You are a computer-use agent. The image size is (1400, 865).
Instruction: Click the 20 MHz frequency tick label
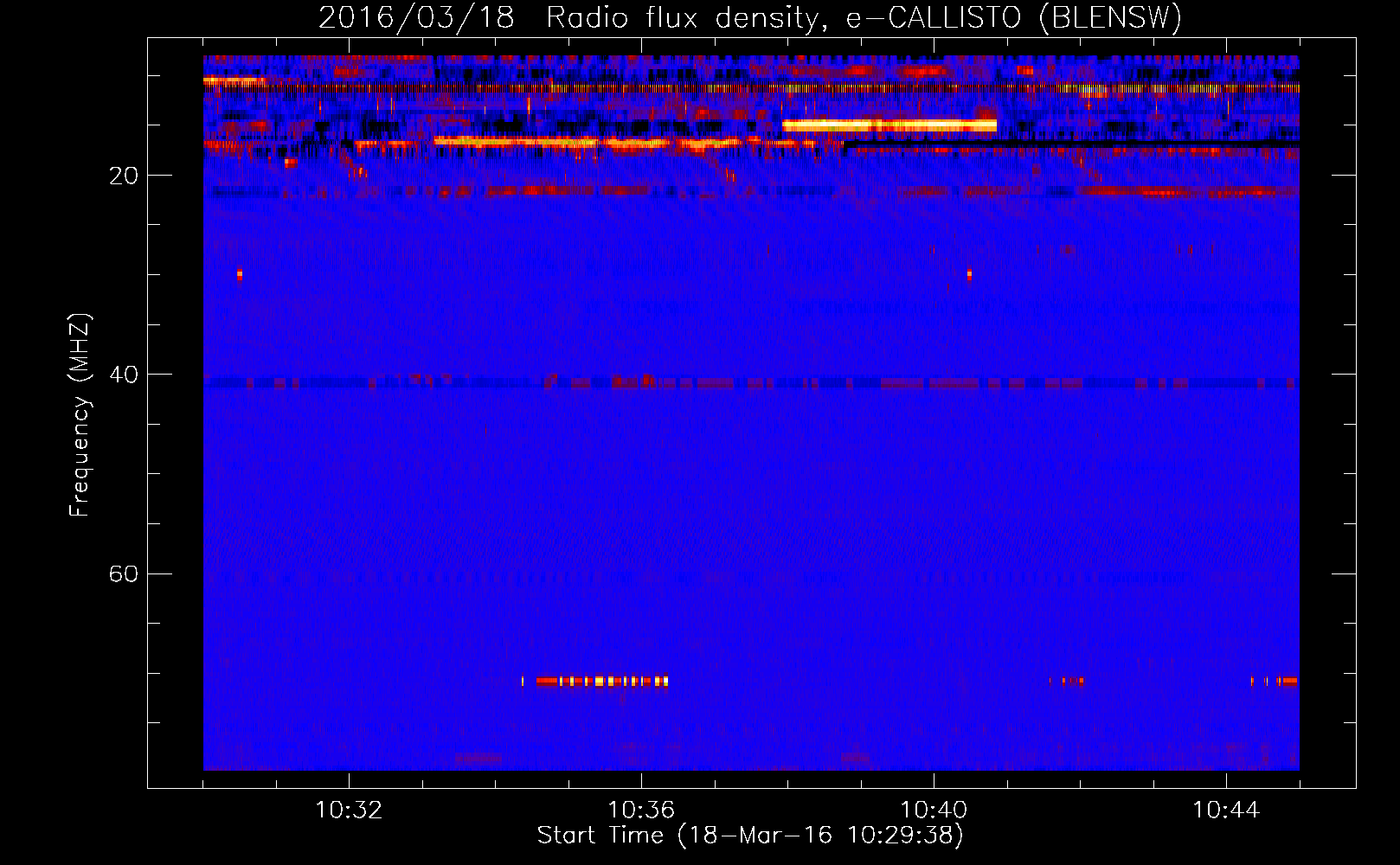pos(124,176)
